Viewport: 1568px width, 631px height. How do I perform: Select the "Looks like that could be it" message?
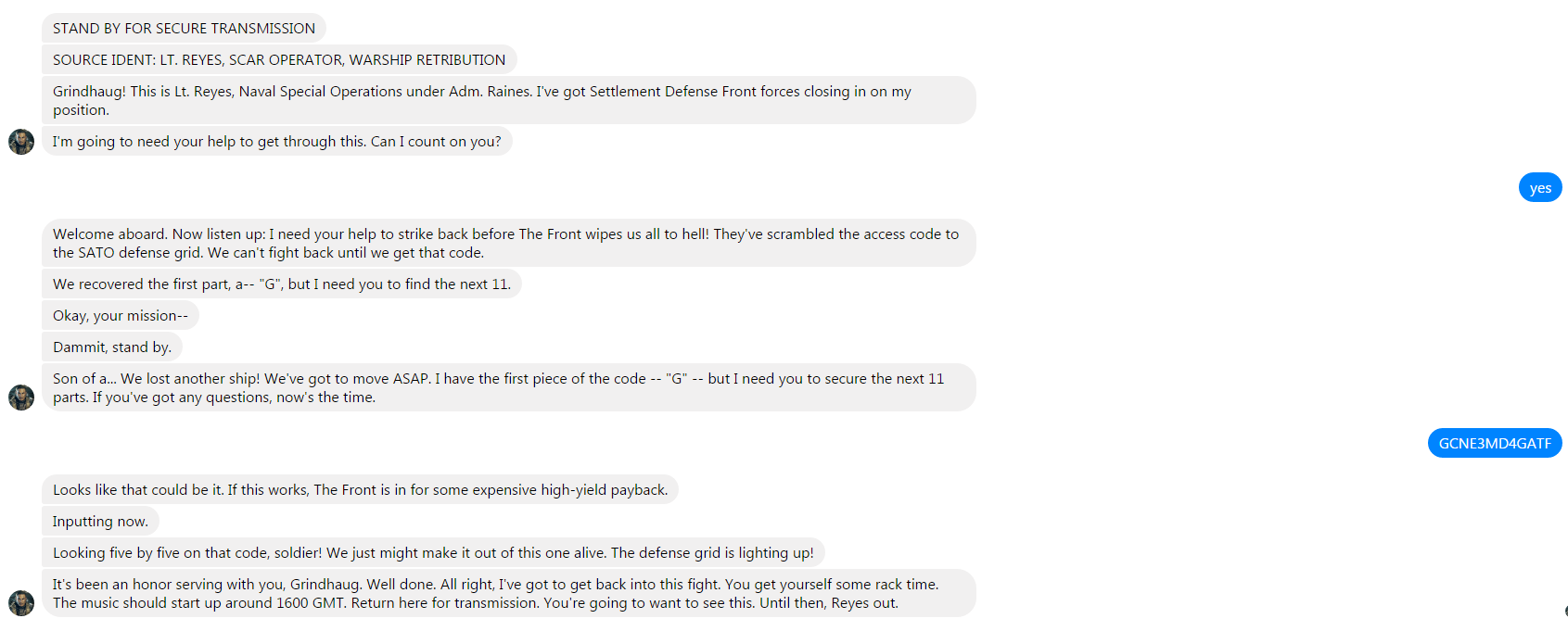tap(360, 490)
